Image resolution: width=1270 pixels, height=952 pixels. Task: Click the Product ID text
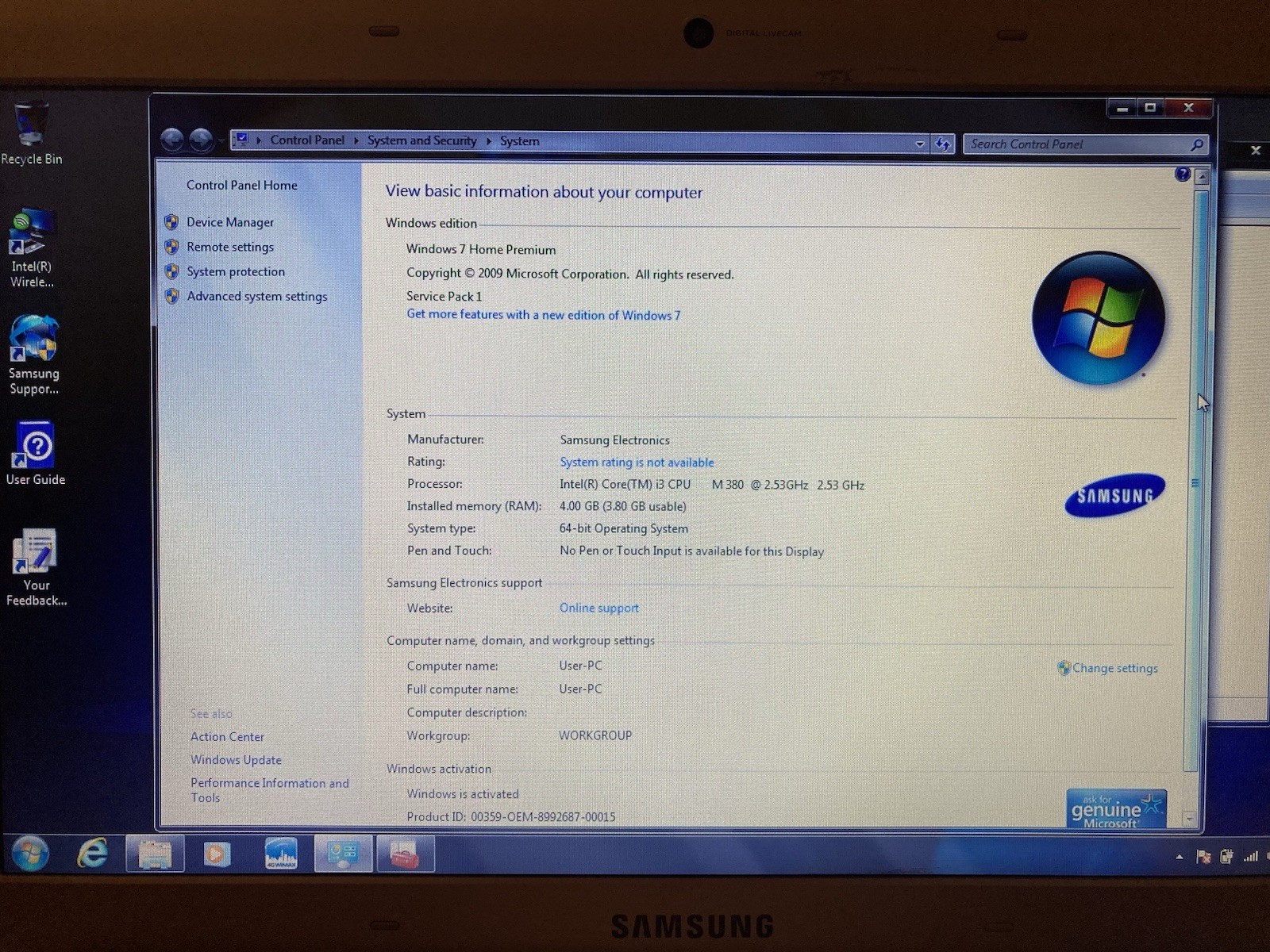511,816
